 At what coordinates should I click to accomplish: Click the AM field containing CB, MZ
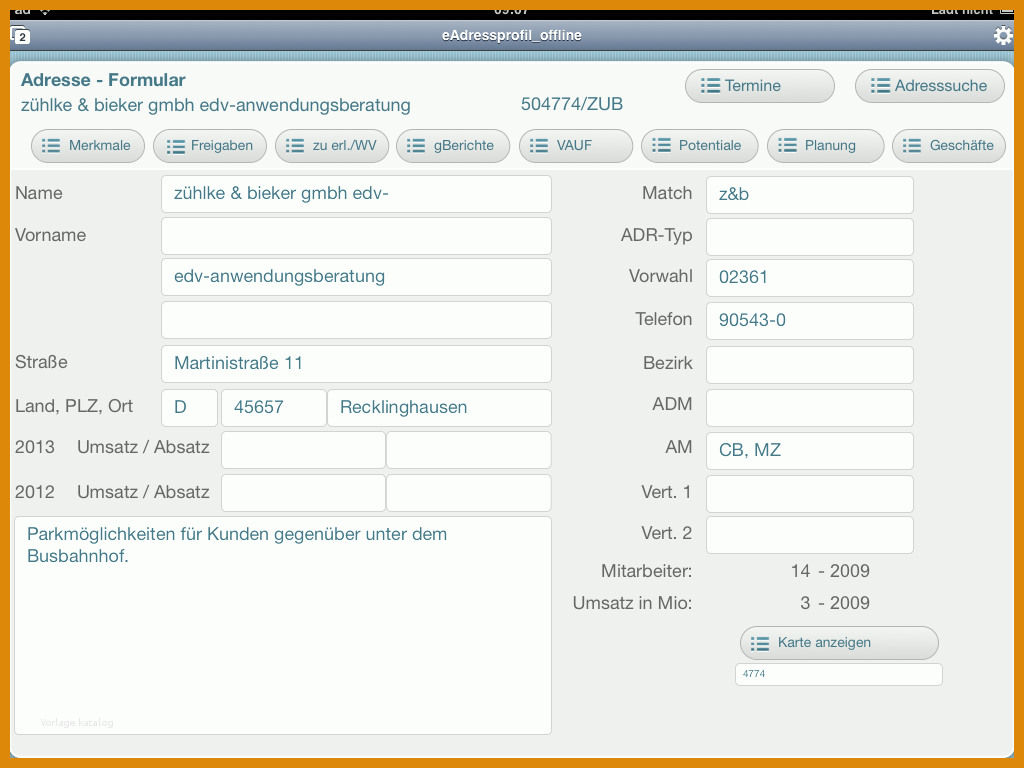pyautogui.click(x=810, y=450)
